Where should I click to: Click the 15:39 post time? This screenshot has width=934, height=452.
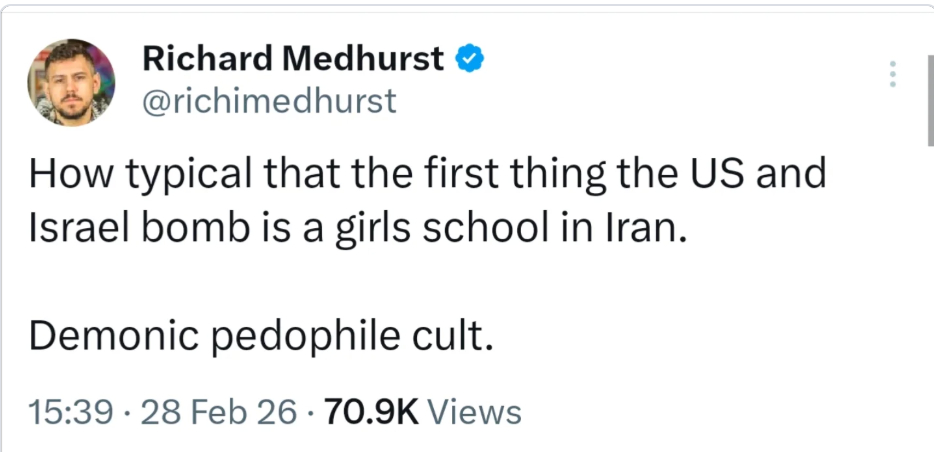pyautogui.click(x=70, y=412)
